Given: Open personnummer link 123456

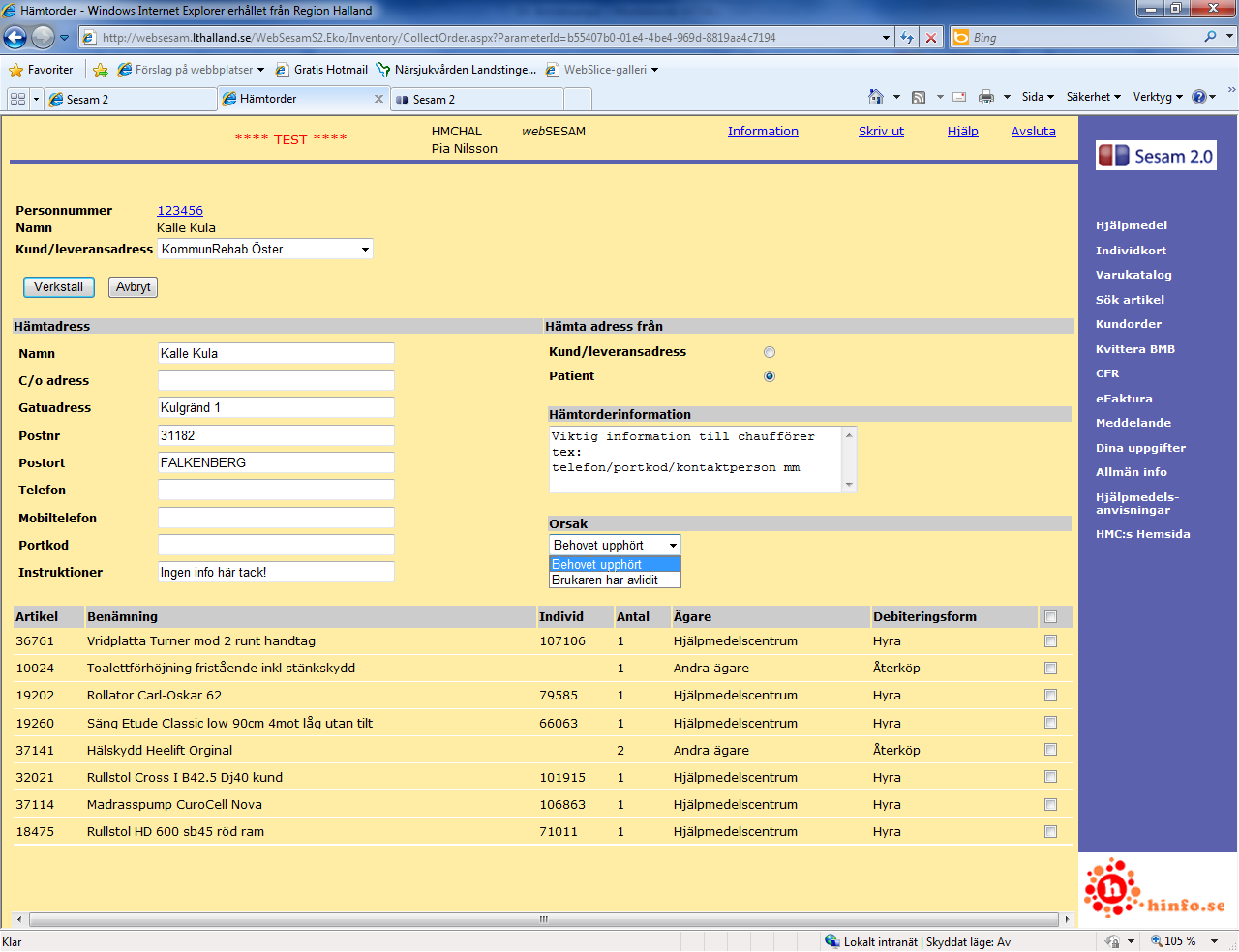Looking at the screenshot, I should (x=180, y=211).
